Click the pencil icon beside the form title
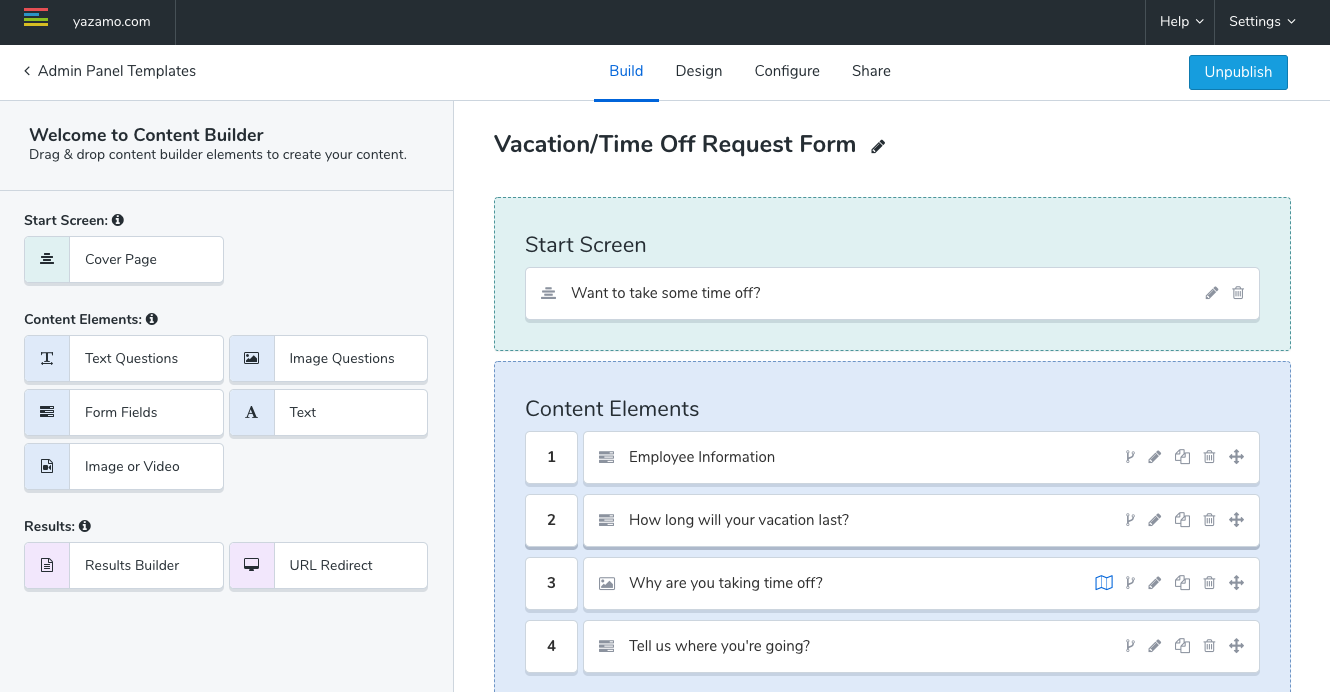 pos(878,146)
